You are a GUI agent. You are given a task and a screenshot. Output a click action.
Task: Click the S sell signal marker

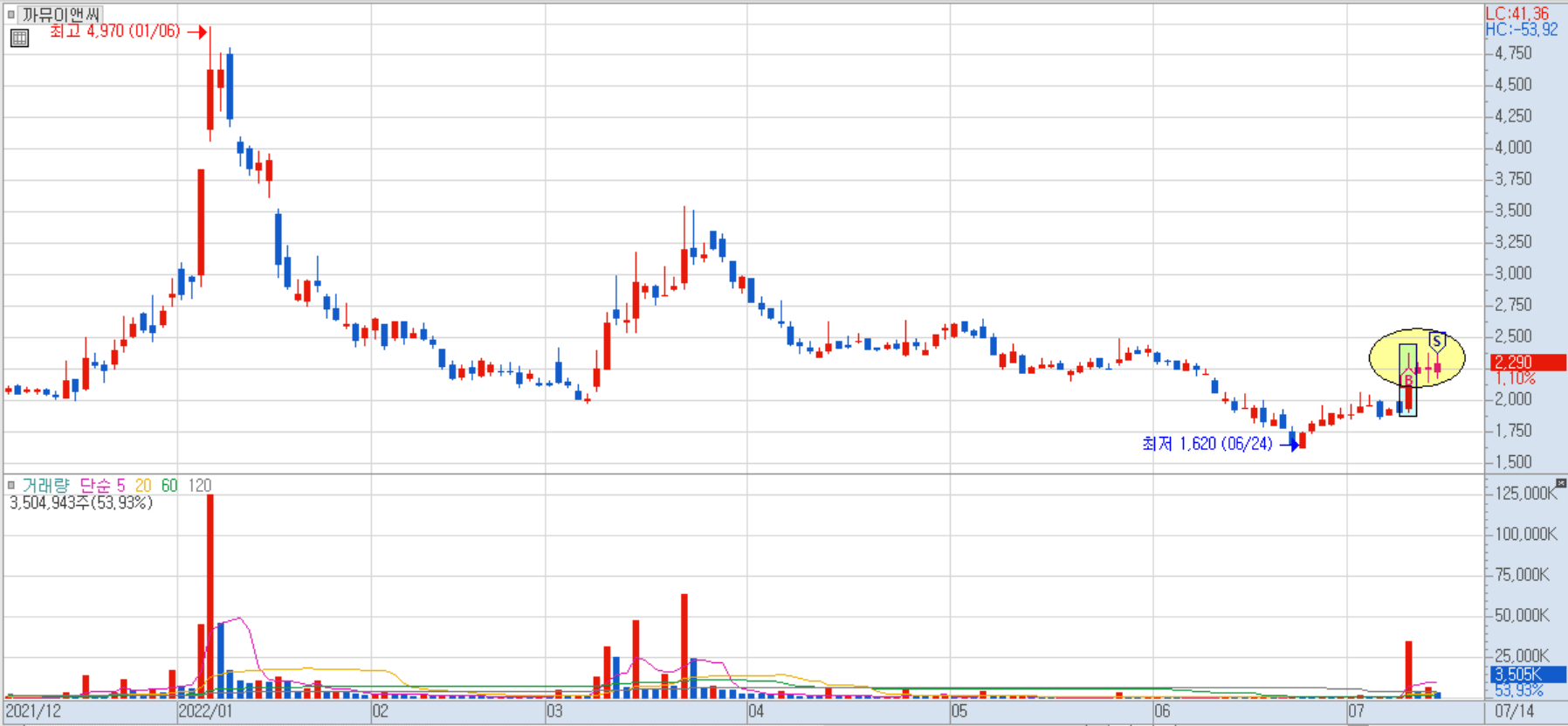[x=1437, y=342]
